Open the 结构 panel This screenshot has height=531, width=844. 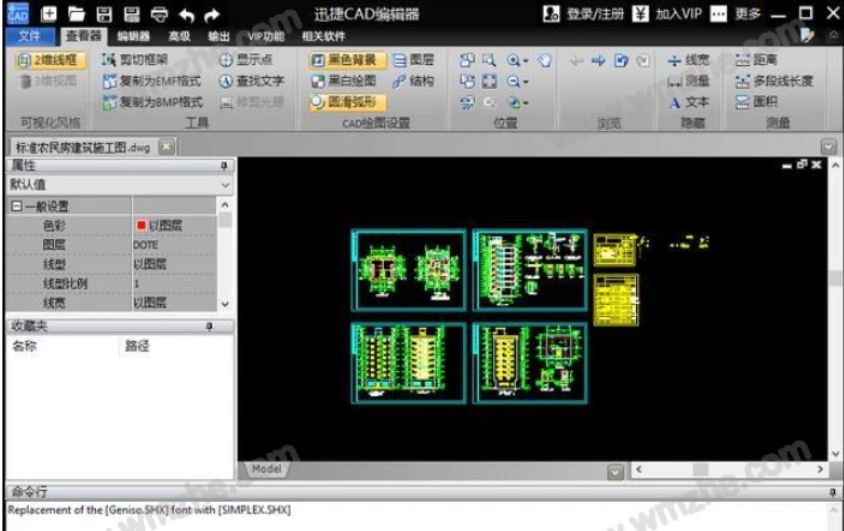(413, 81)
